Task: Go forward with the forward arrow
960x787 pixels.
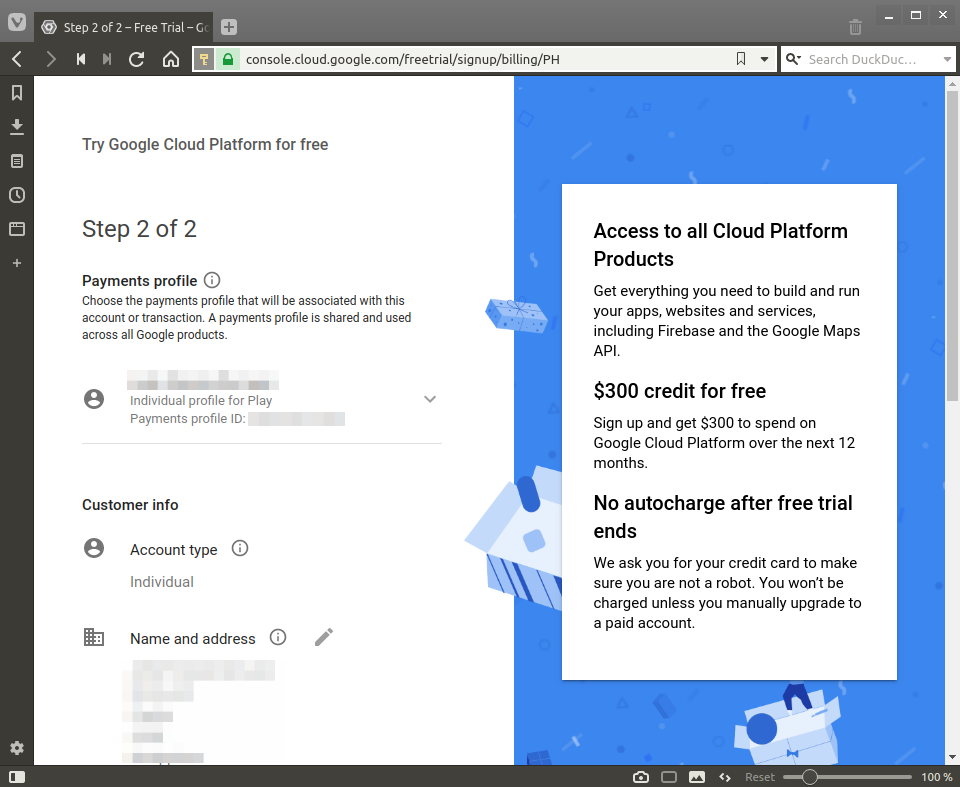Action: (51, 59)
